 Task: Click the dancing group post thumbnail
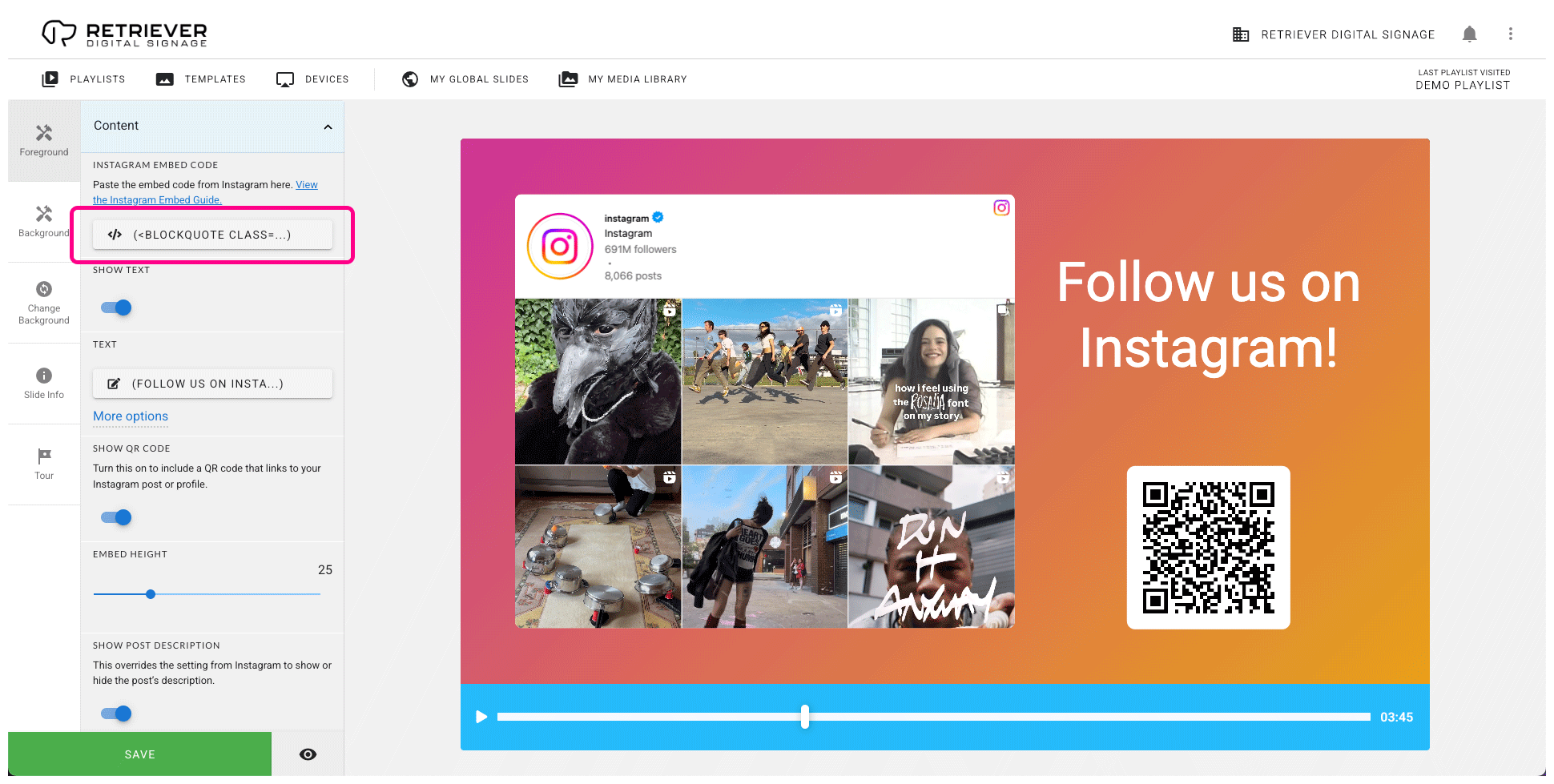point(765,381)
